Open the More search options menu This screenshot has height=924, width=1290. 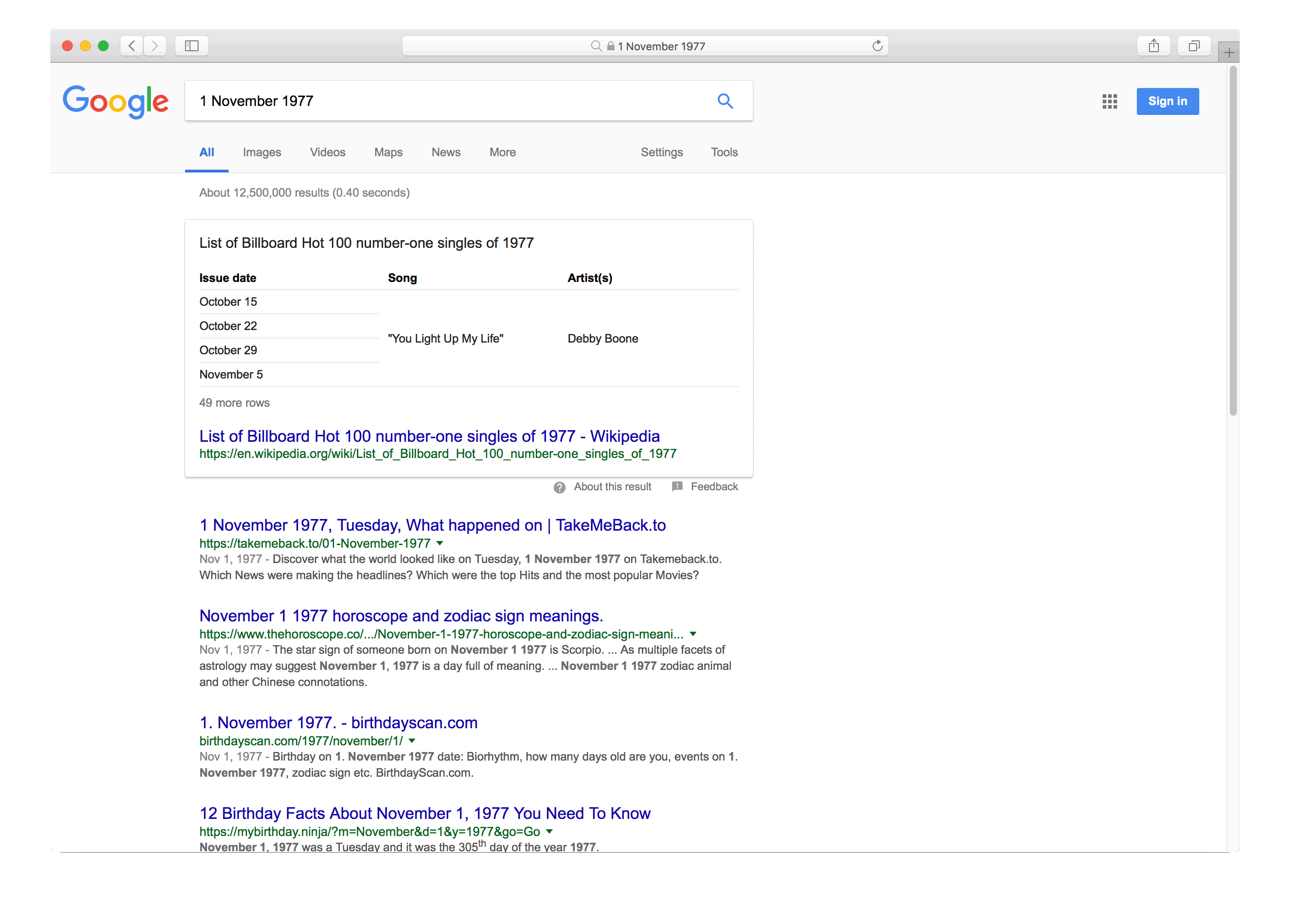tap(502, 152)
